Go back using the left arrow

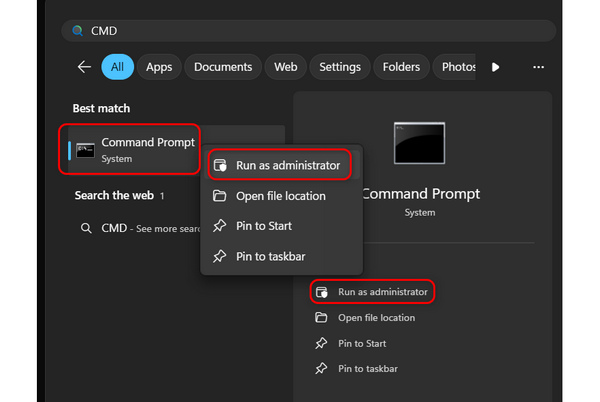click(x=84, y=67)
